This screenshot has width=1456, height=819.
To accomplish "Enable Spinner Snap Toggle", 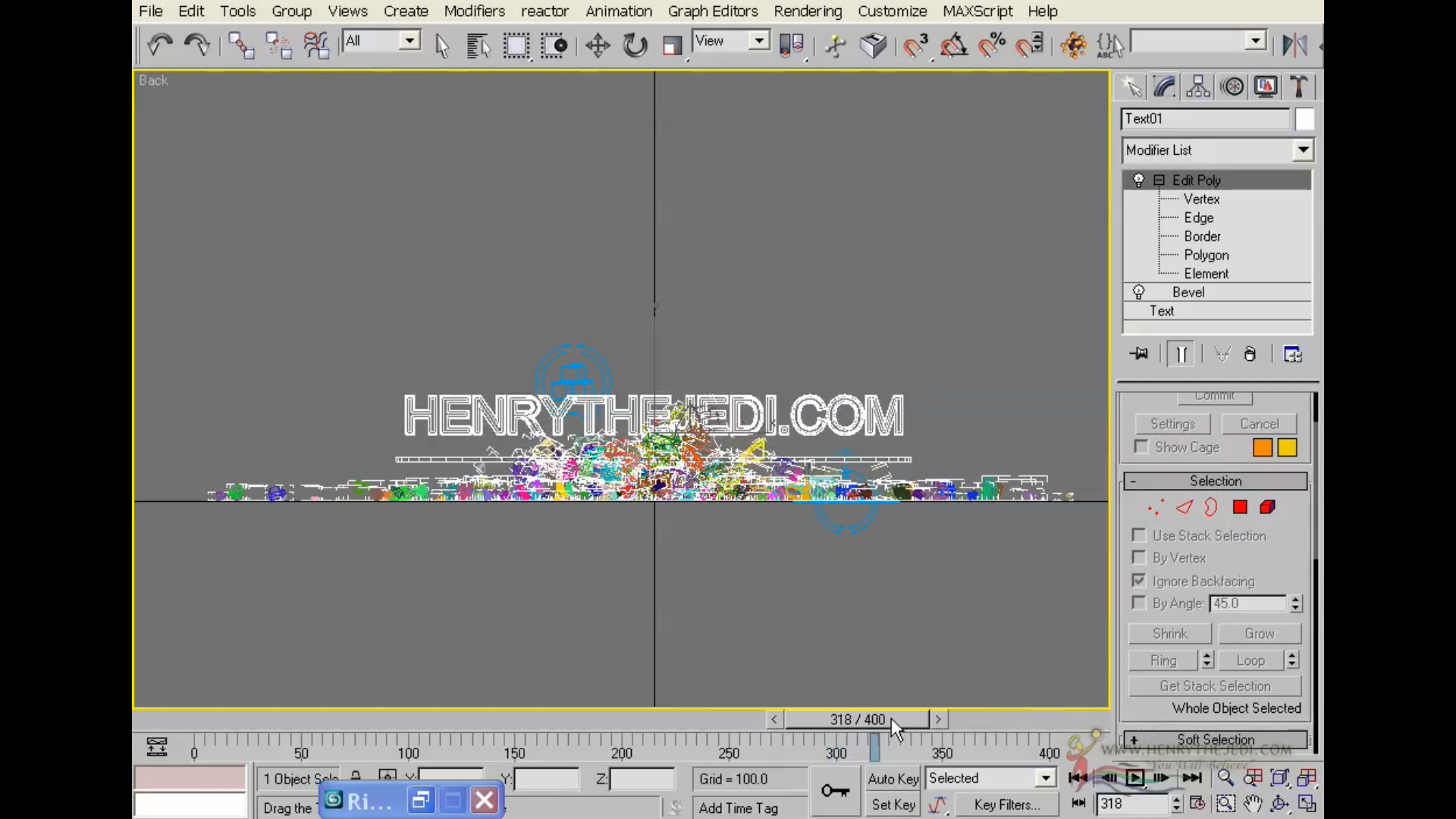I will [x=1030, y=45].
